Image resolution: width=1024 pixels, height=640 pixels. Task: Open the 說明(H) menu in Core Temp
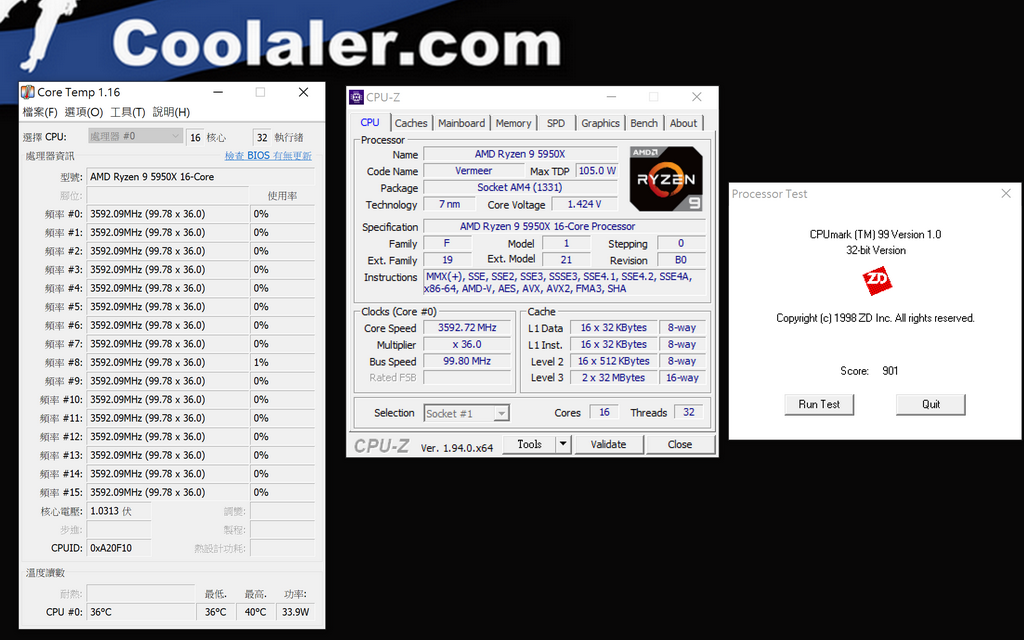point(171,112)
